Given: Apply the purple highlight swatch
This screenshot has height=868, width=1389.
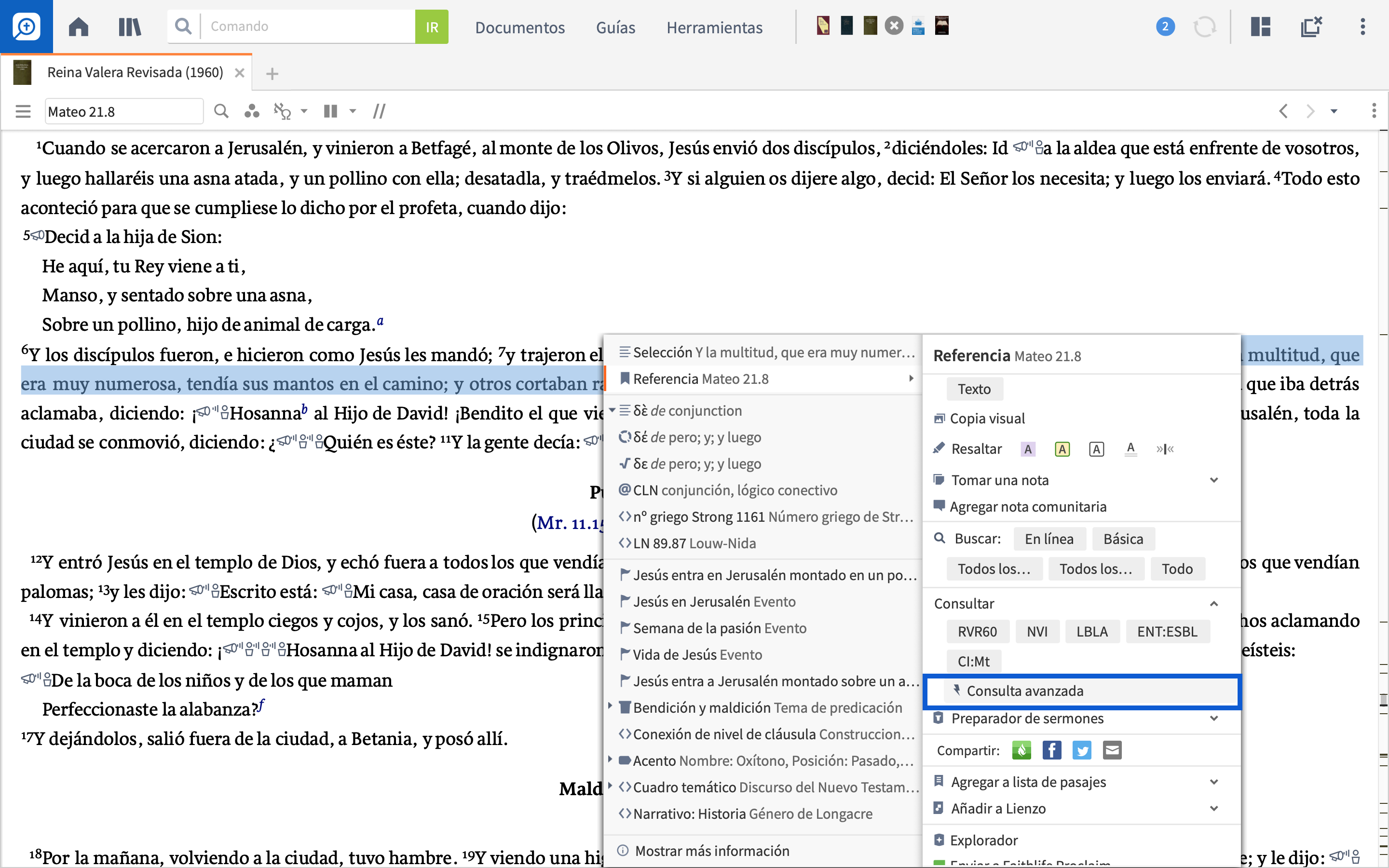Looking at the screenshot, I should (x=1028, y=449).
